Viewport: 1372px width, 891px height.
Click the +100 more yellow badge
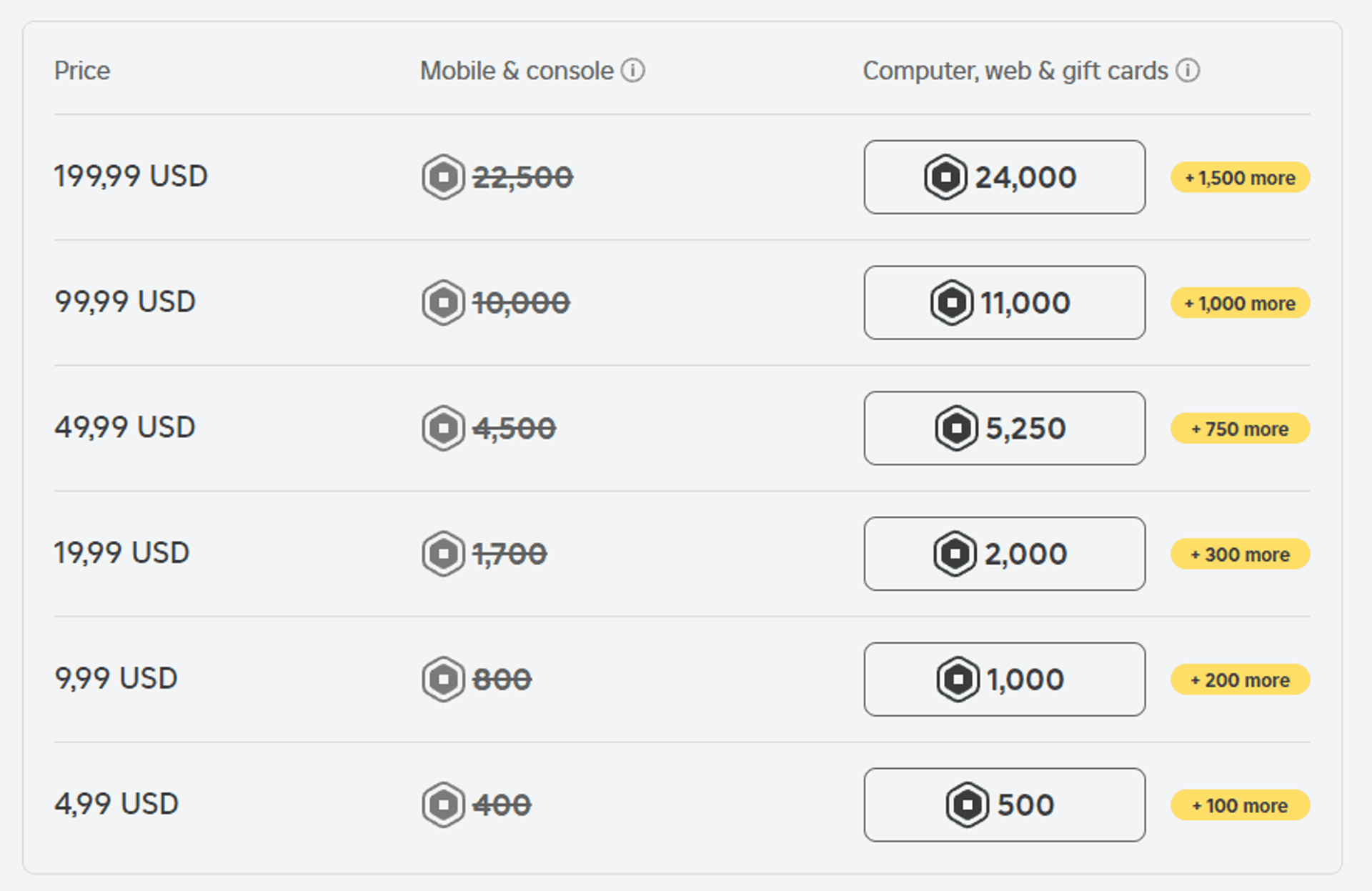[x=1240, y=805]
